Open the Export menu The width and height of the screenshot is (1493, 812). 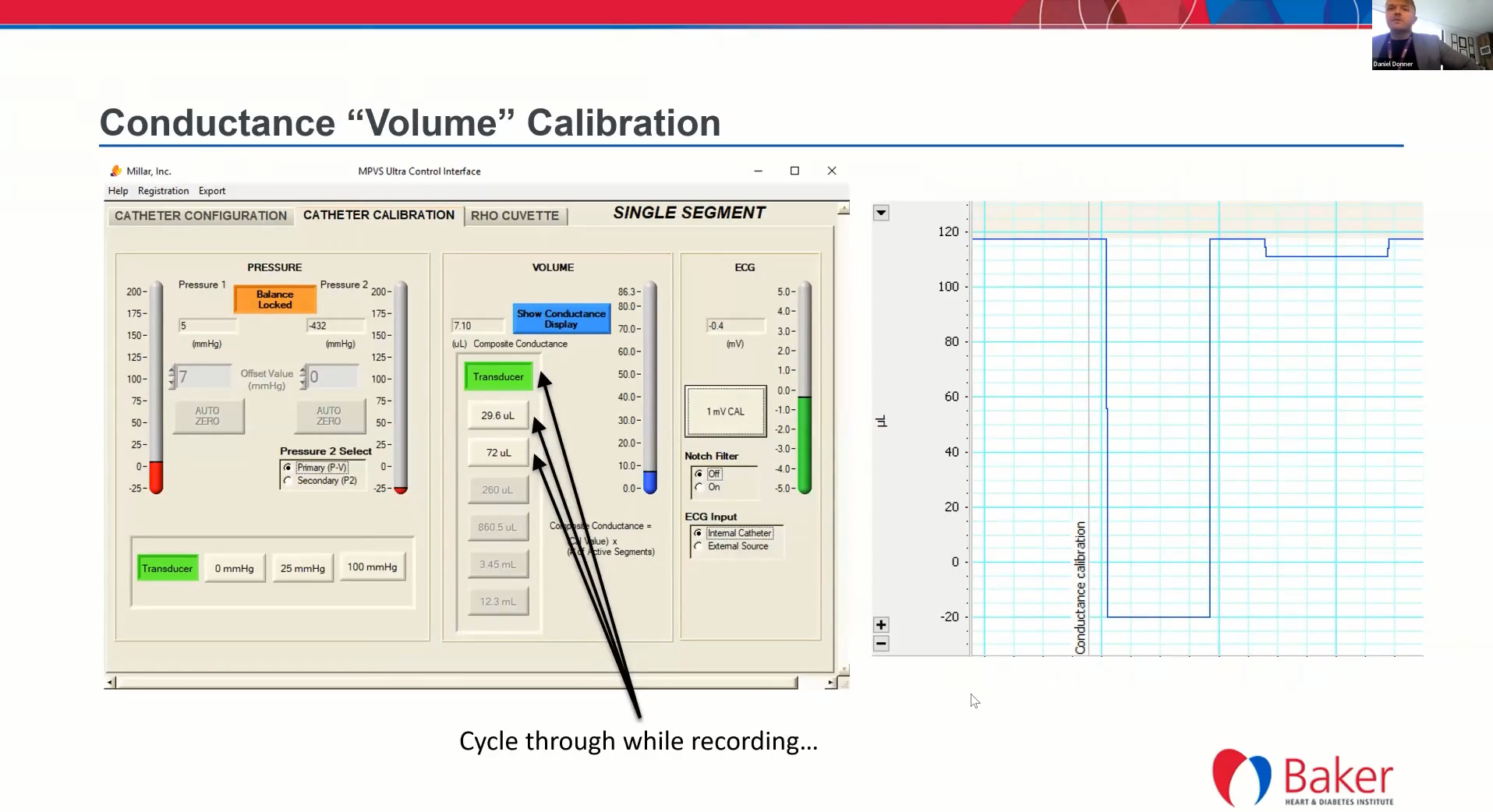(x=211, y=191)
